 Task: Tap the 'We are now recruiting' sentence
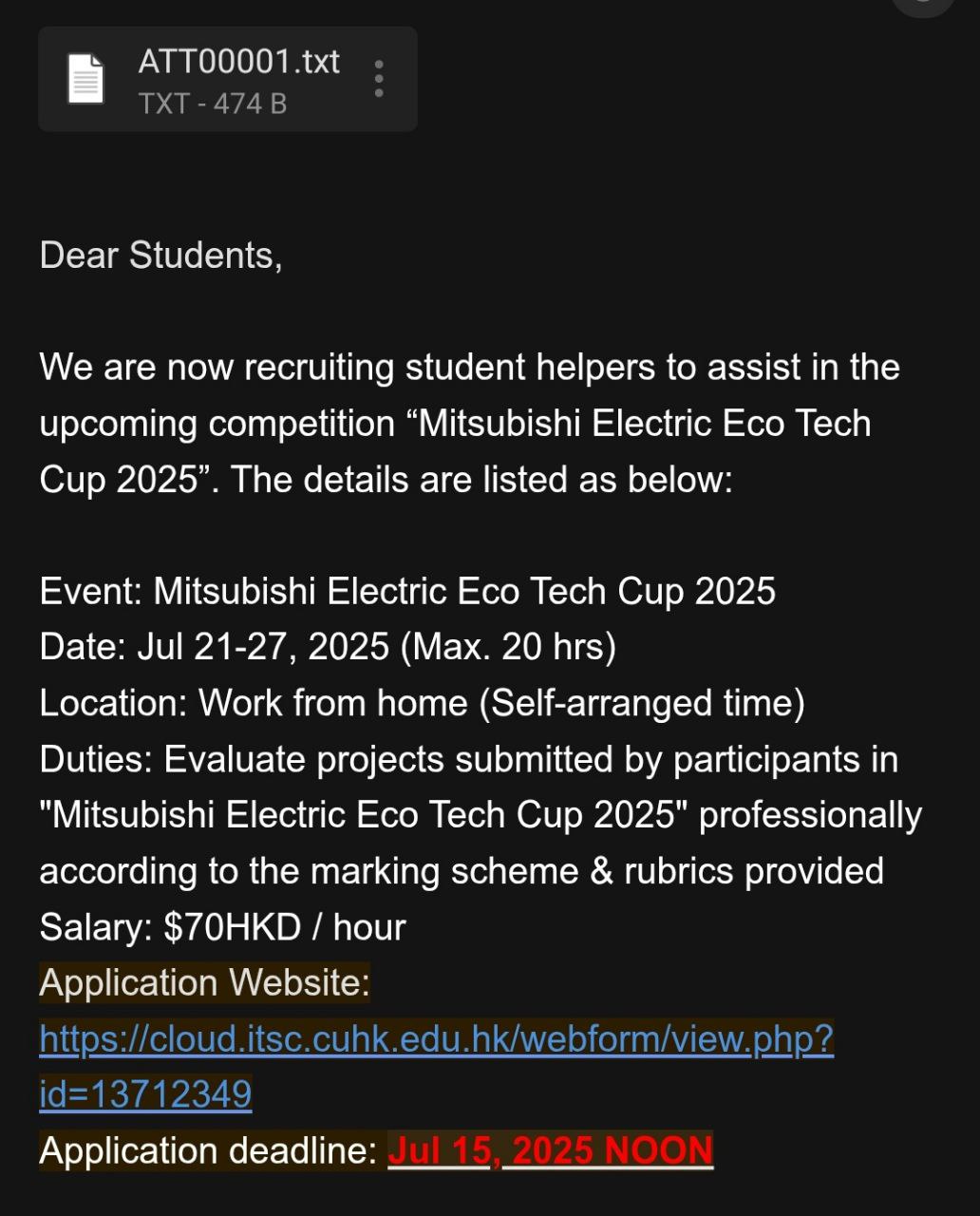(469, 368)
